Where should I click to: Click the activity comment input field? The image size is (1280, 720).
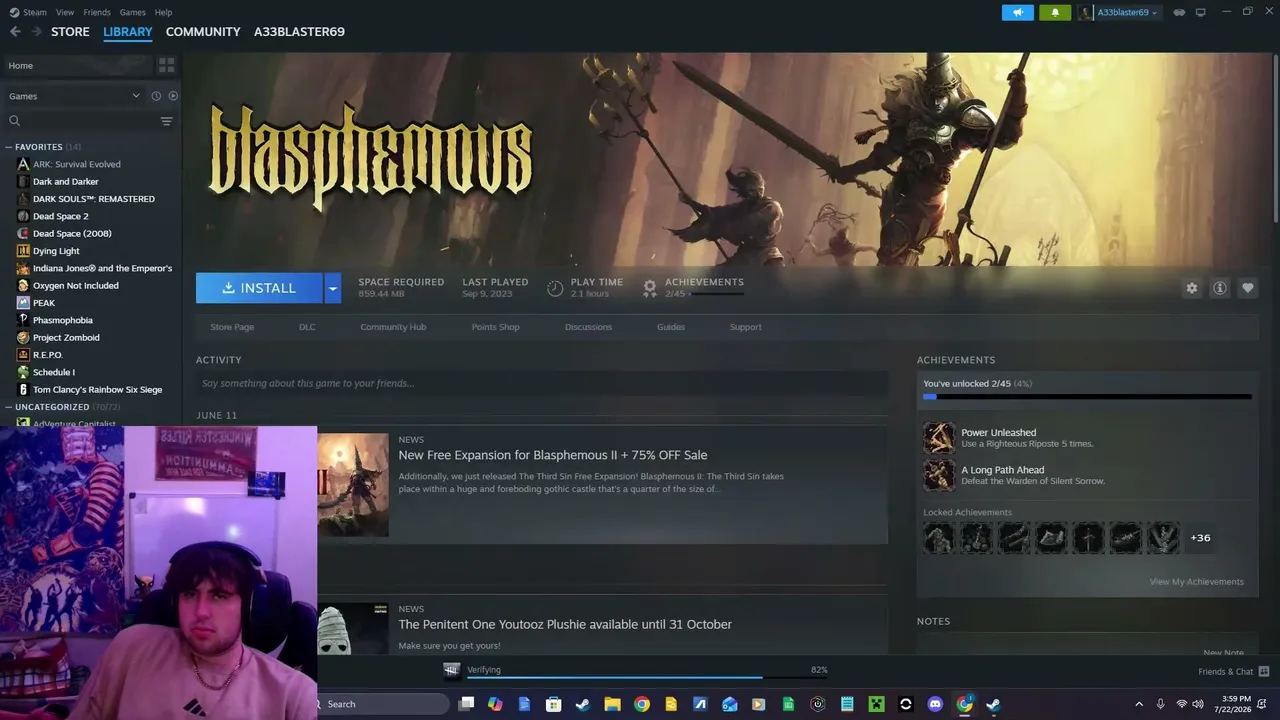[x=542, y=383]
